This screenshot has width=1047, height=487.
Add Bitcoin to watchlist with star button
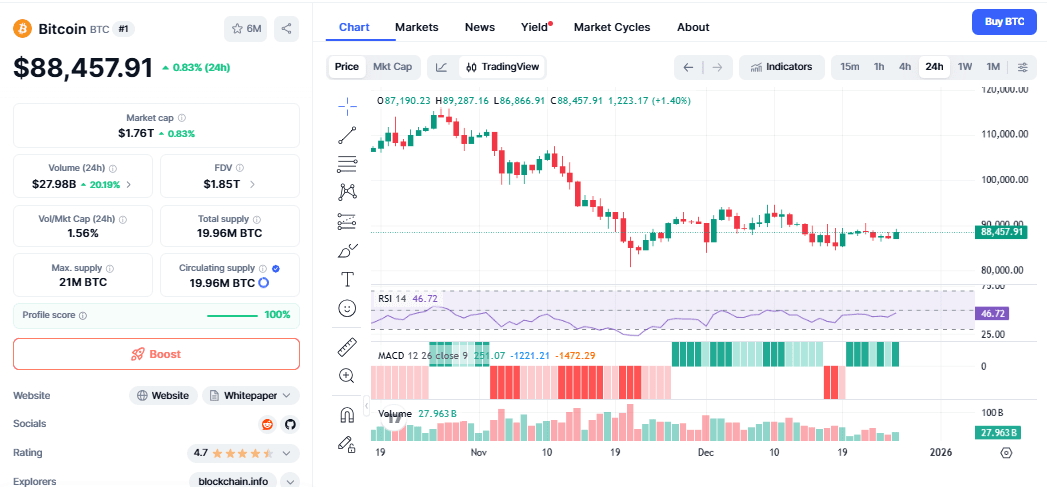pos(245,29)
